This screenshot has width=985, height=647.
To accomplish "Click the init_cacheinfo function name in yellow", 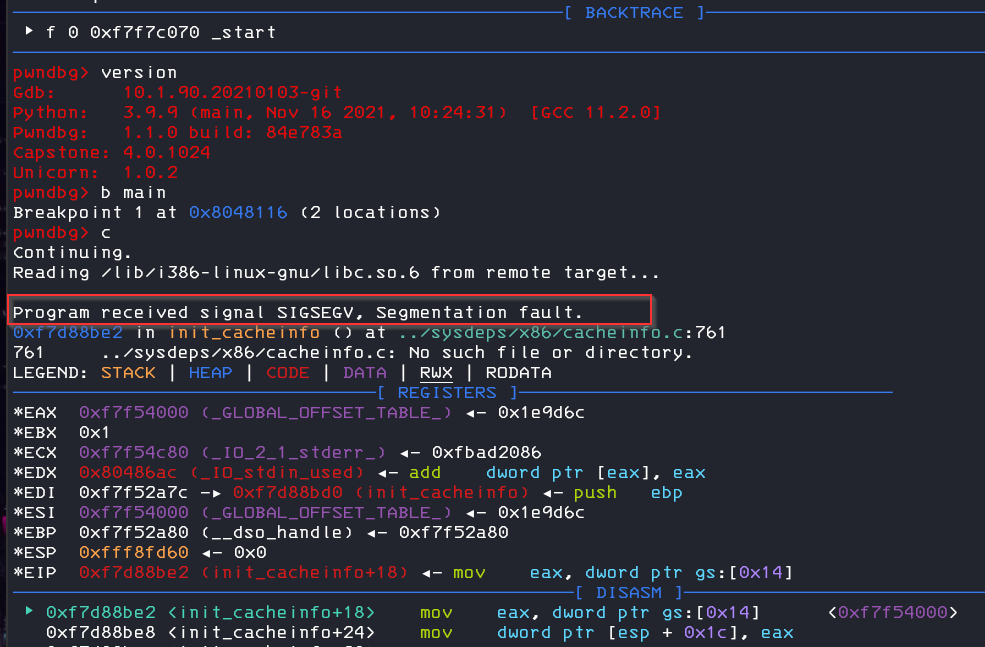I will click(x=244, y=332).
